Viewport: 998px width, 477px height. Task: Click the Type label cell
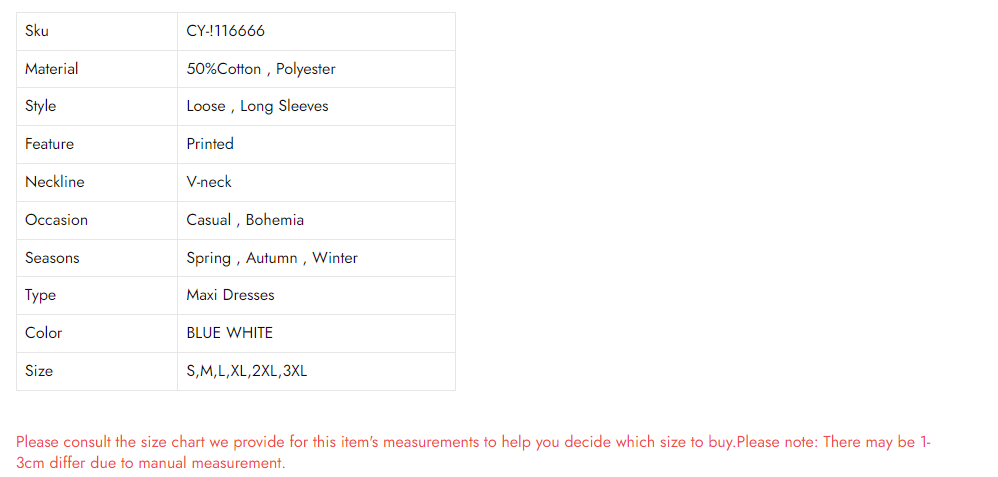(x=97, y=295)
